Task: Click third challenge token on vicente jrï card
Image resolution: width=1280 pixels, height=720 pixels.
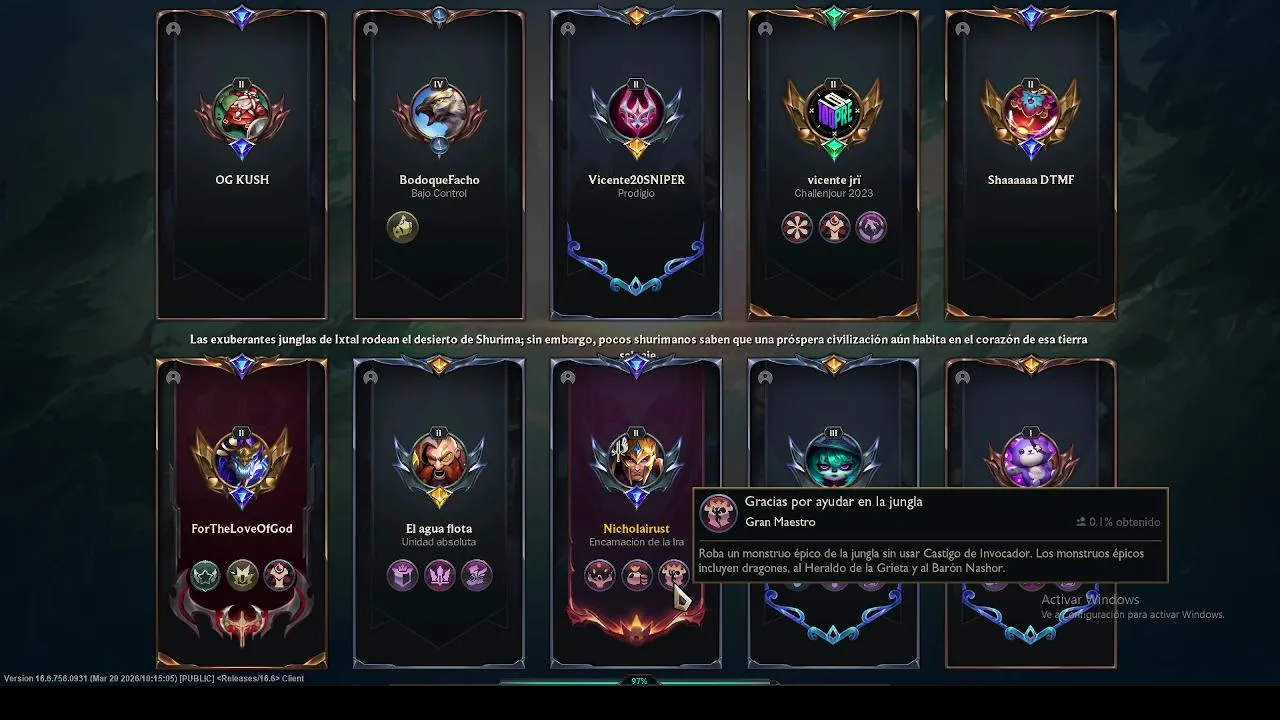Action: click(x=871, y=227)
